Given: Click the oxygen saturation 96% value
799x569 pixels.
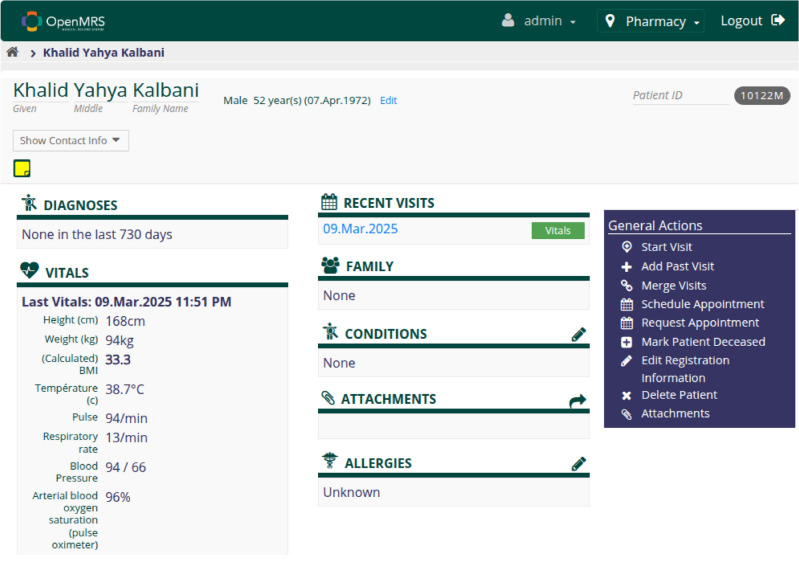Looking at the screenshot, I should [118, 497].
